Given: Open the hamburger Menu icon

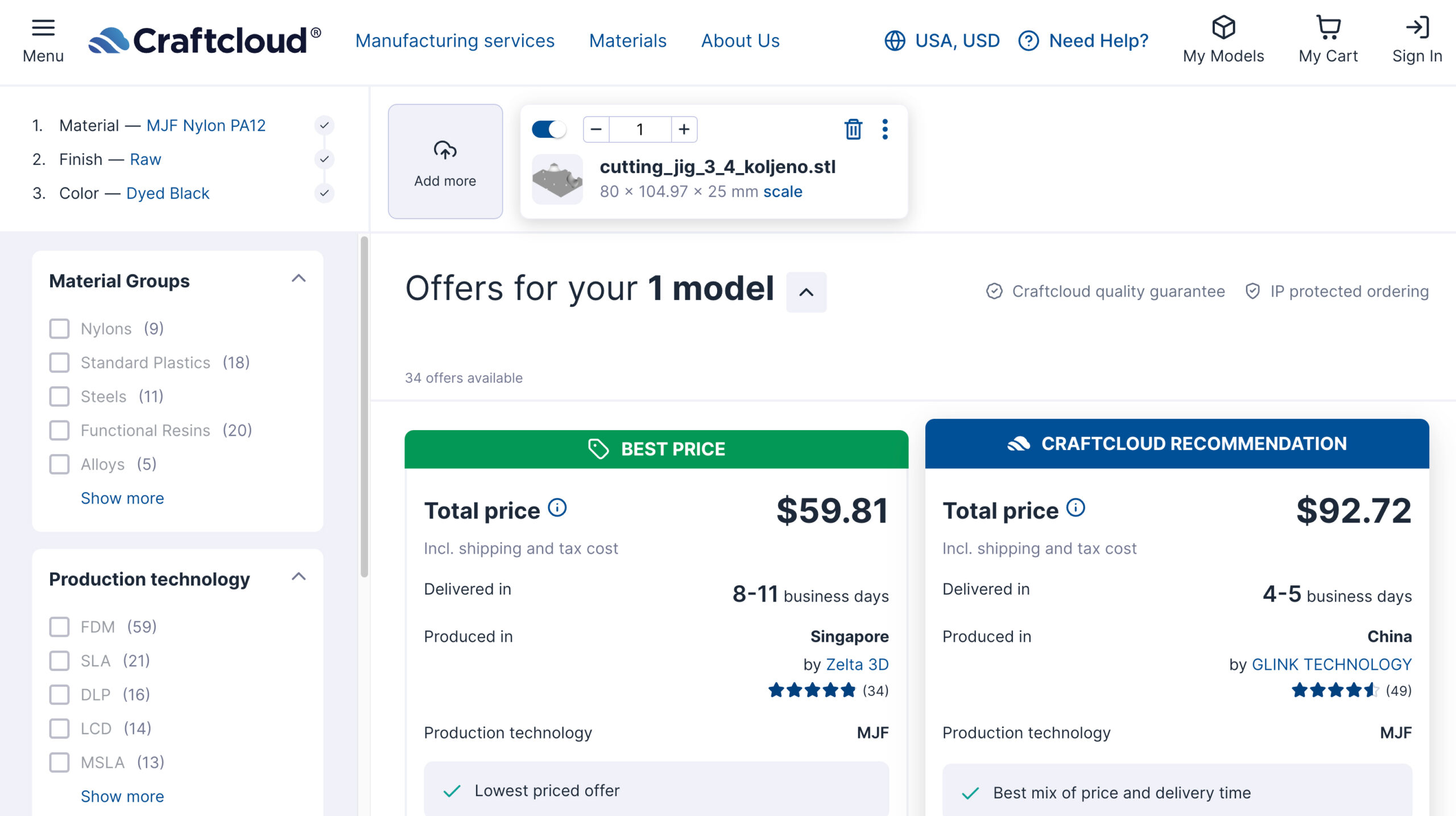Looking at the screenshot, I should click(43, 28).
